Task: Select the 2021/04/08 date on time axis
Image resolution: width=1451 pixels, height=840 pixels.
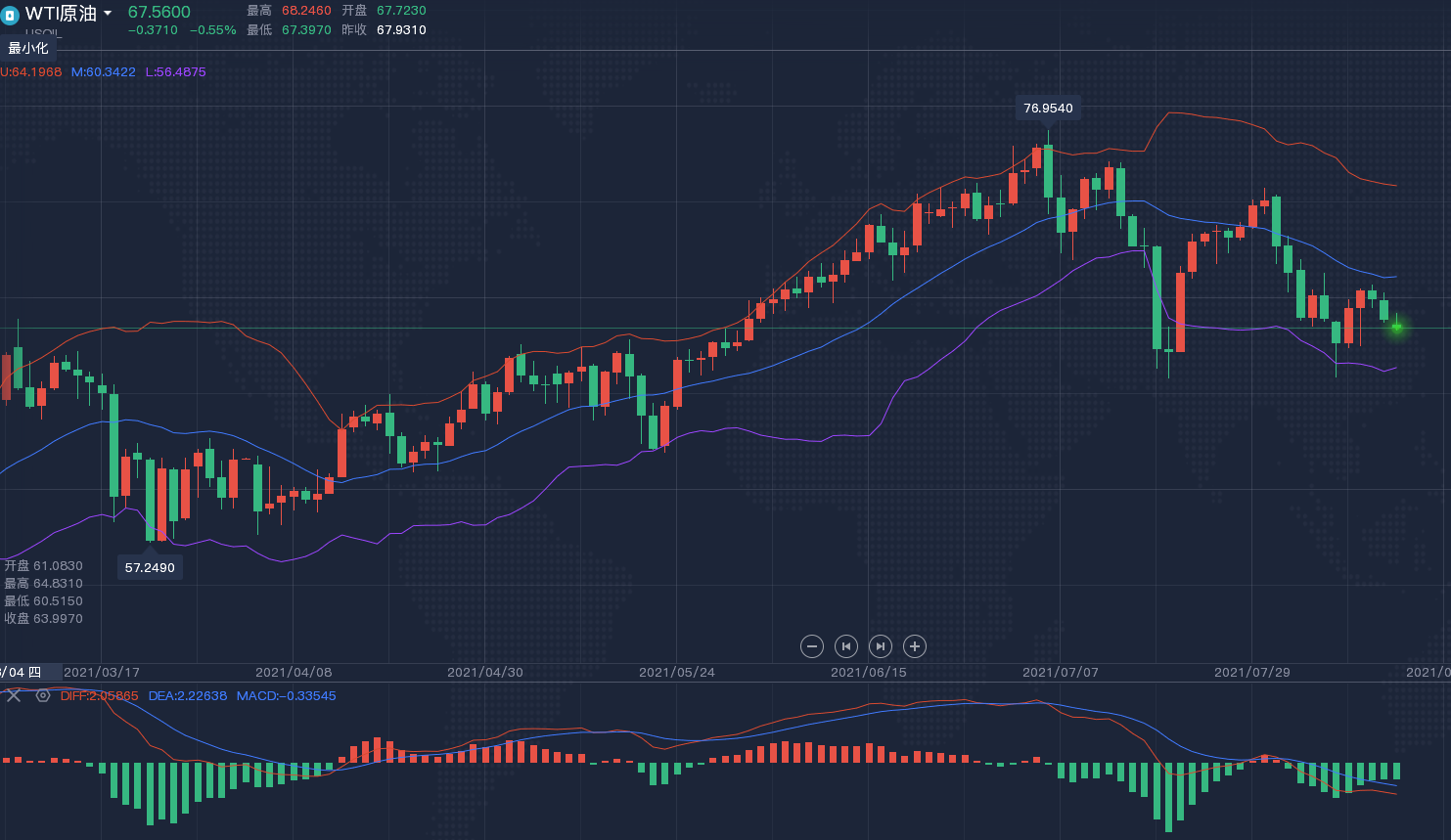Action: 294,673
